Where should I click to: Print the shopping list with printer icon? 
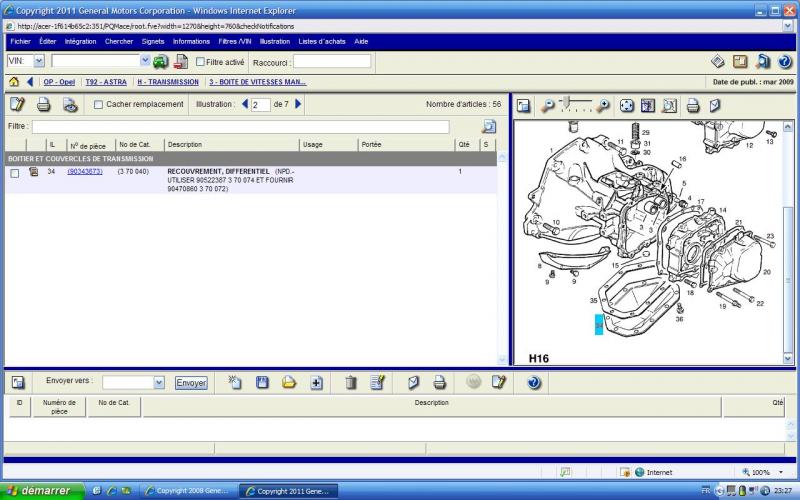coord(439,382)
